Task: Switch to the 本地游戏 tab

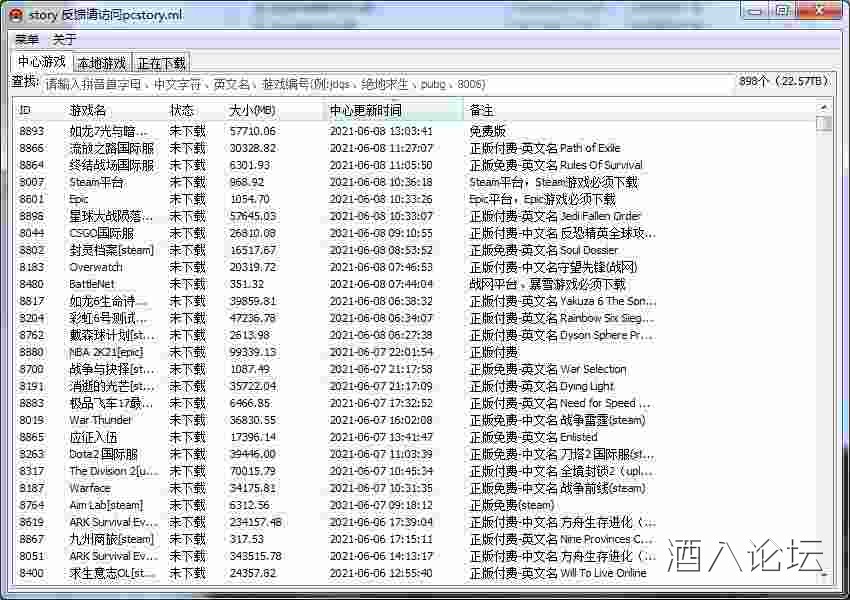Action: (x=100, y=61)
